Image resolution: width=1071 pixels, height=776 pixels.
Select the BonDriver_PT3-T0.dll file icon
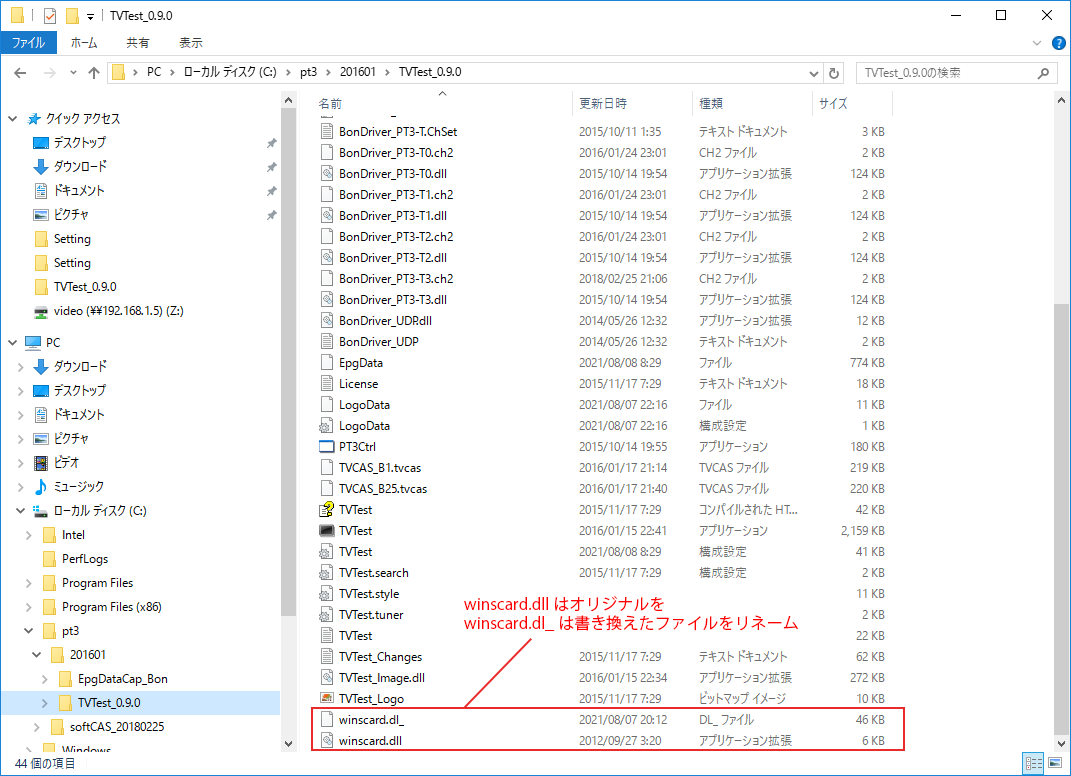point(326,174)
